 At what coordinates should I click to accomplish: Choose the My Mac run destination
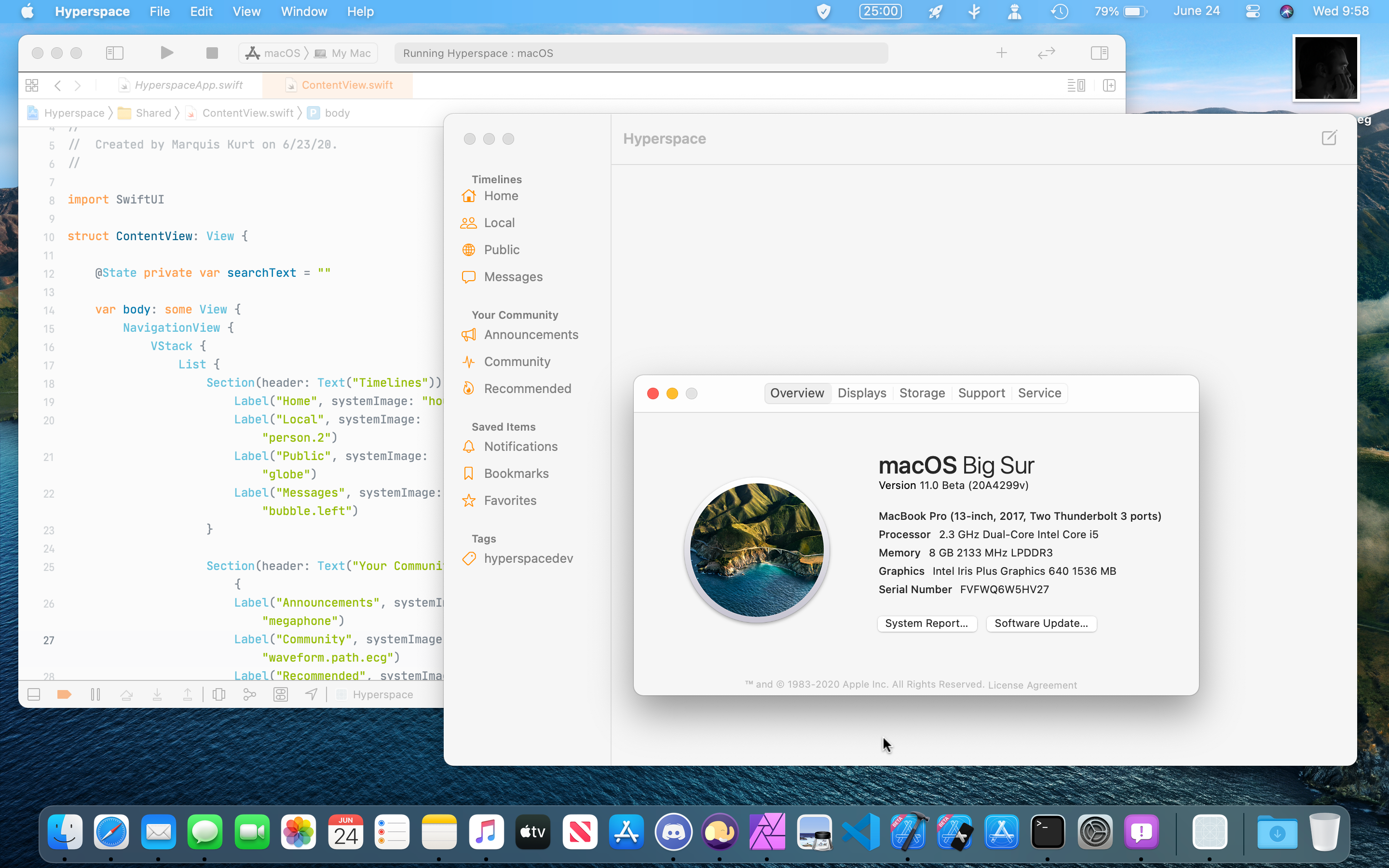(x=342, y=54)
